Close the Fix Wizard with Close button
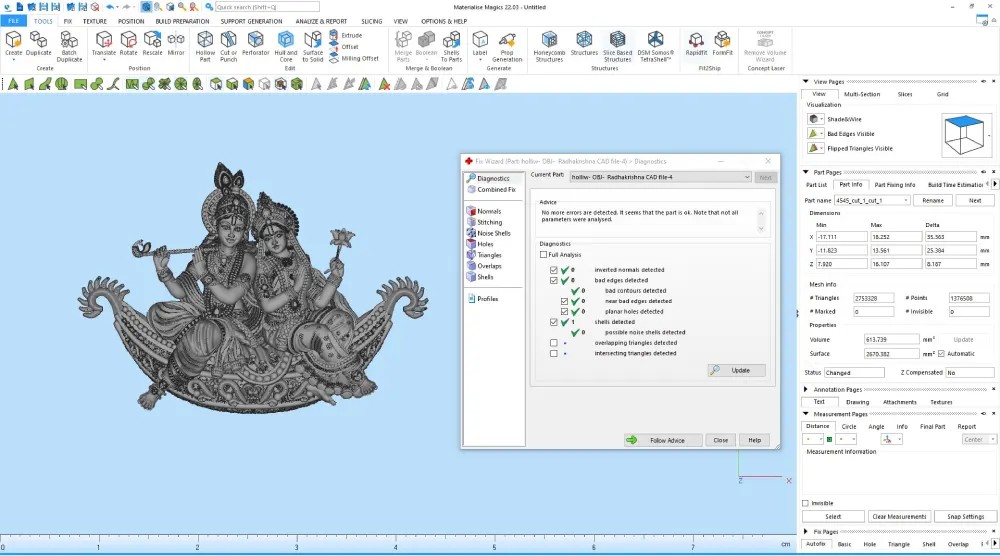Screen dimensions: 1000x556 click(x=721, y=440)
